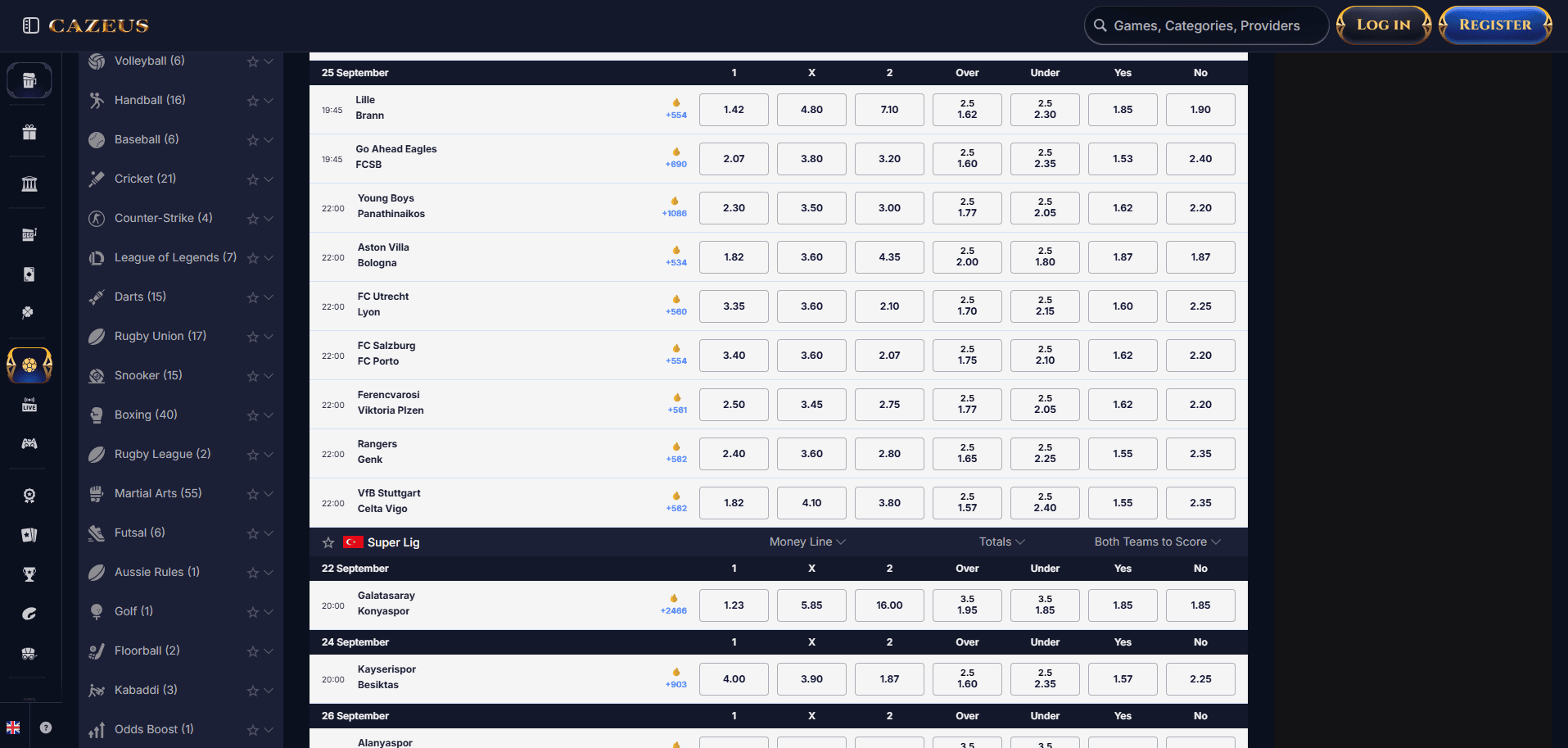Select Martial Arts (55) in sports list

coord(158,493)
